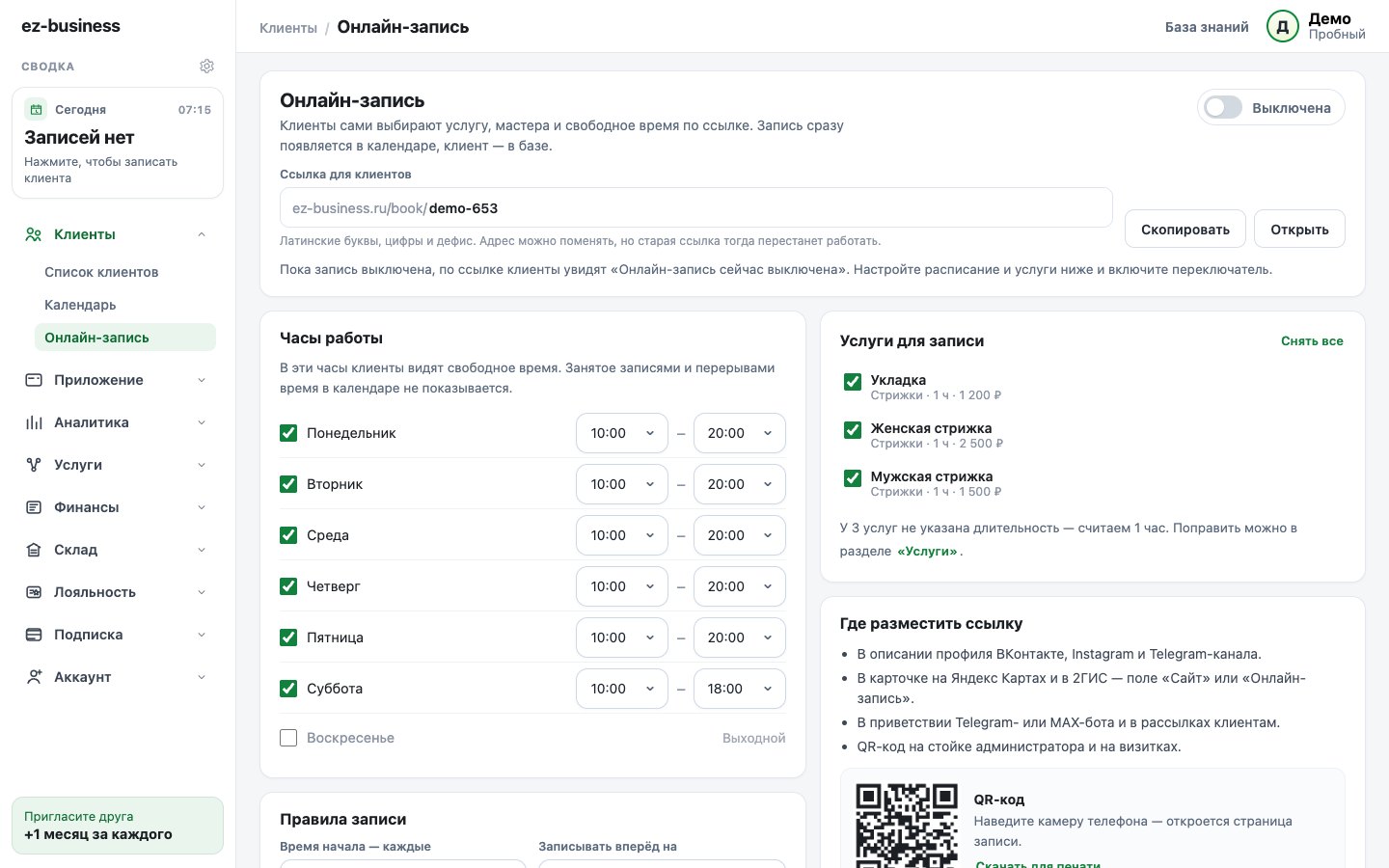Viewport: 1389px width, 868px height.
Task: Open the База знаний link
Action: tap(1207, 27)
